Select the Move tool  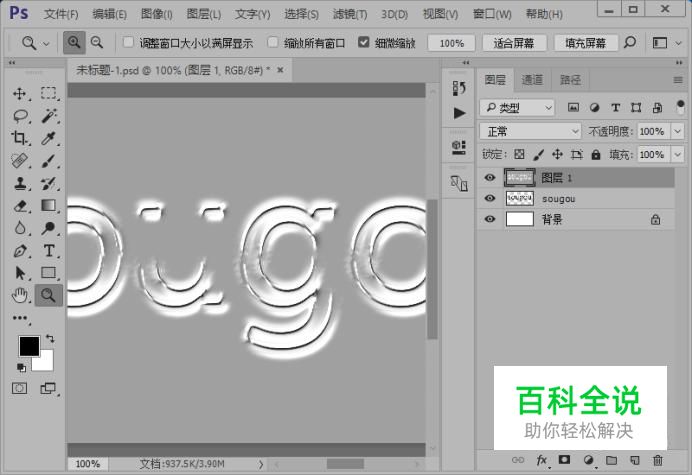(x=20, y=94)
